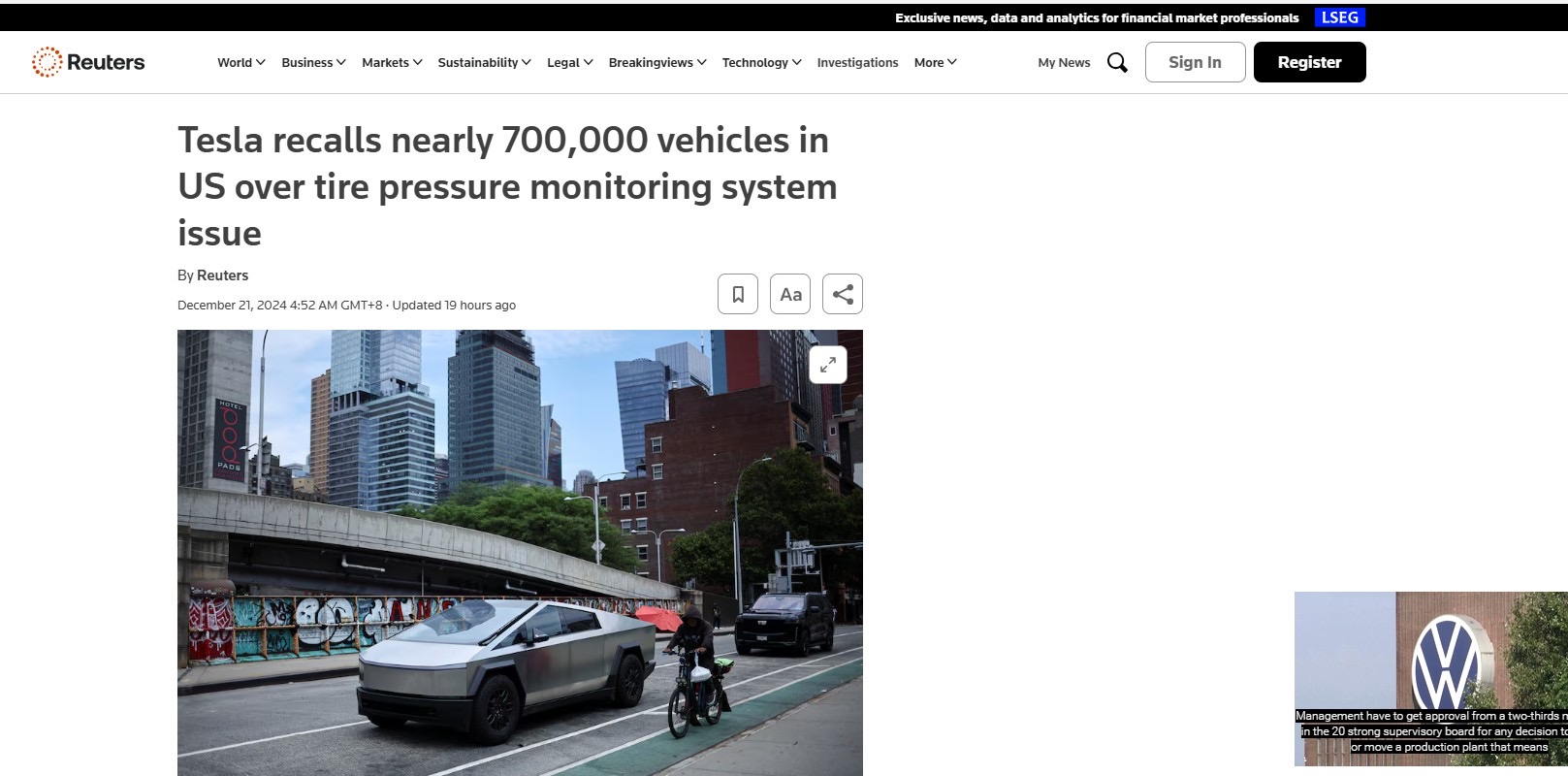Expand the Business dropdown menu
Viewport: 1568px width, 776px height.
[314, 62]
